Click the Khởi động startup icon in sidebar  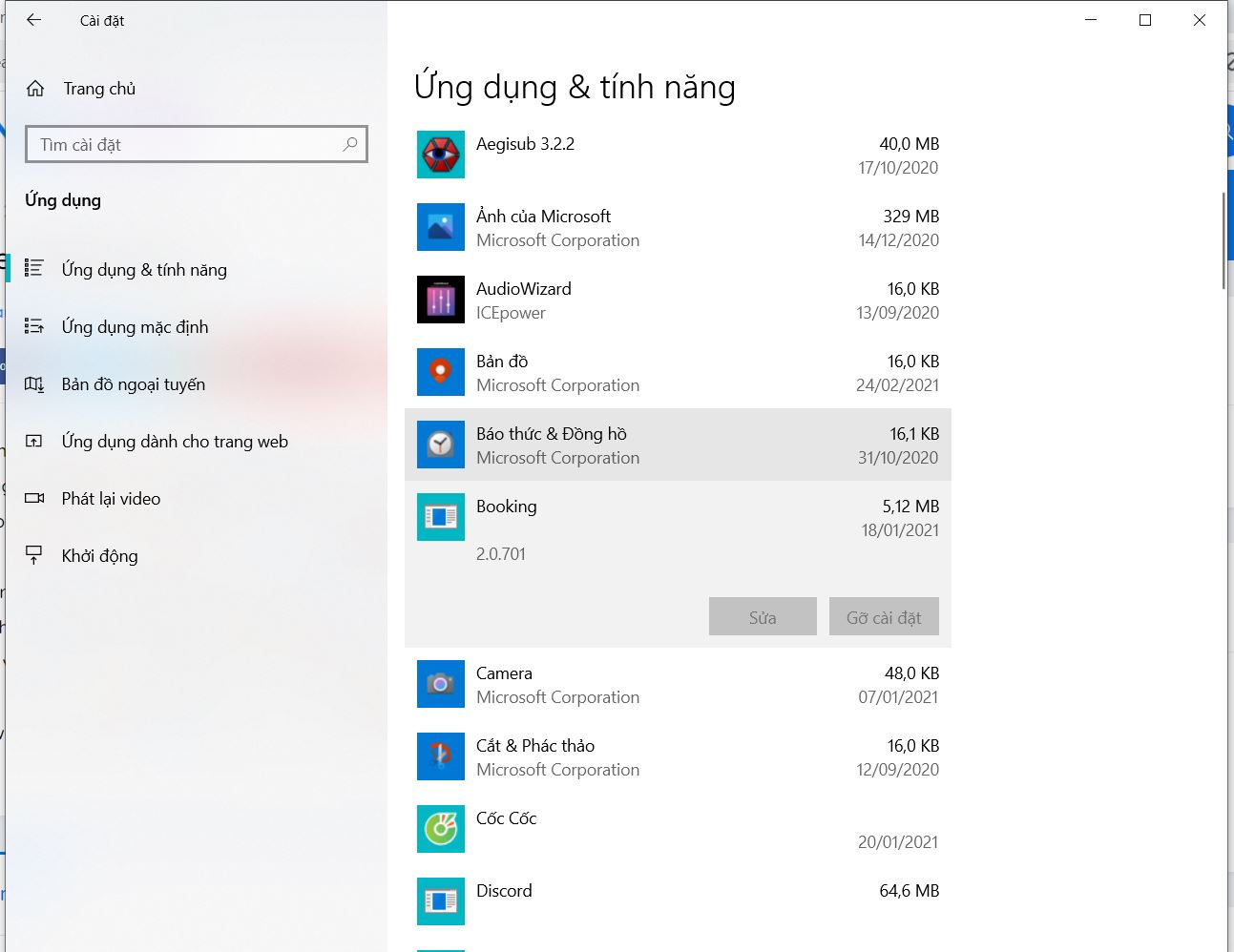coord(35,555)
